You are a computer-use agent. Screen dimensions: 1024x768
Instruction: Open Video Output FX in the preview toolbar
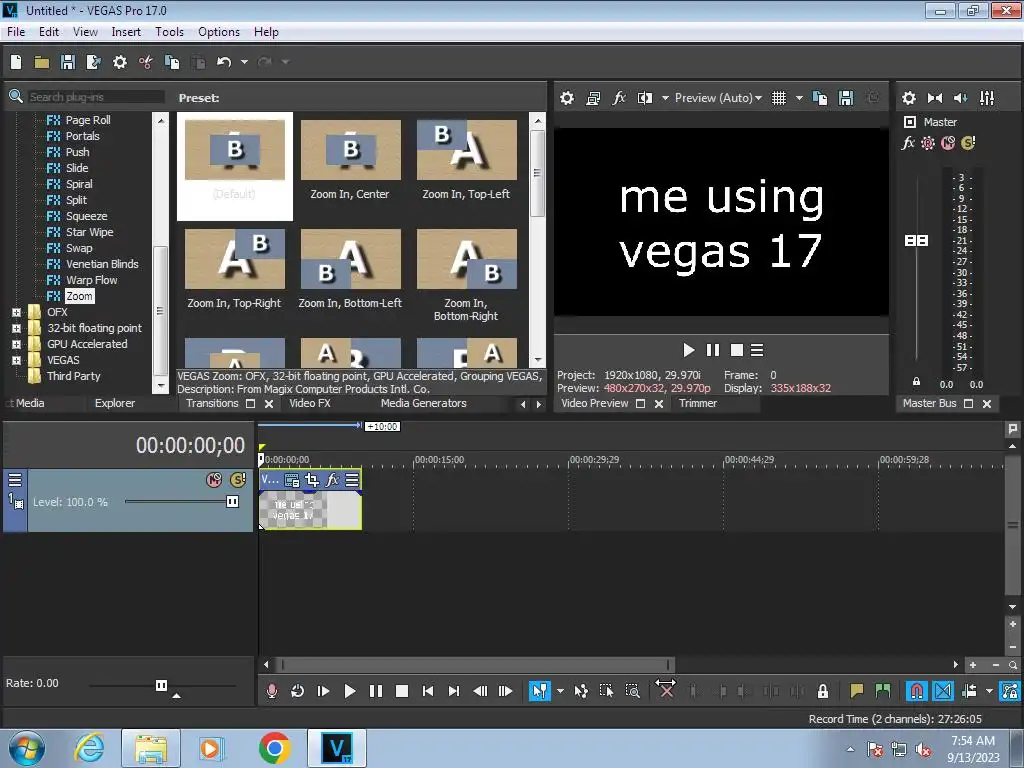point(619,98)
